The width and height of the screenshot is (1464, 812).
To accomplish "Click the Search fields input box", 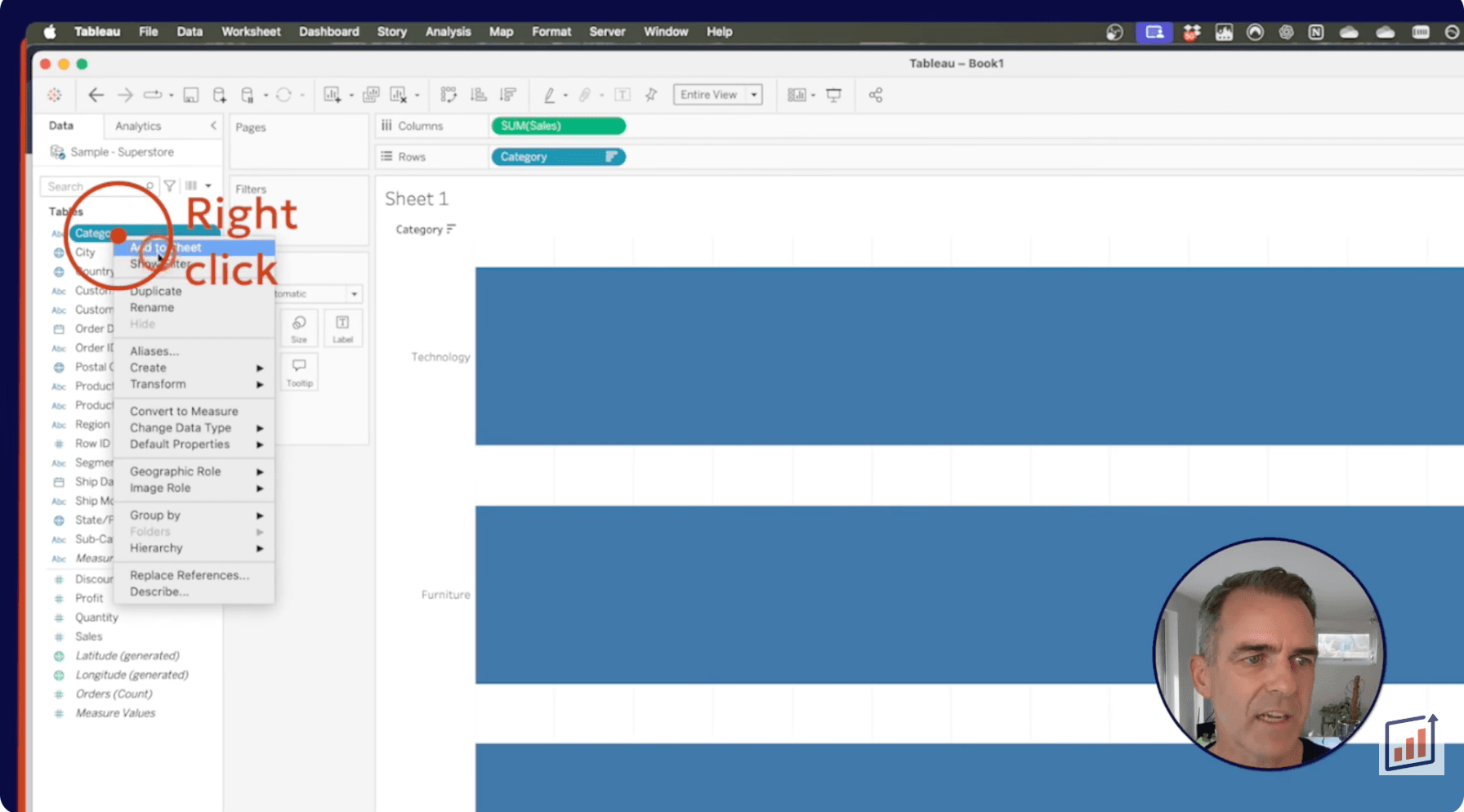I will point(94,186).
